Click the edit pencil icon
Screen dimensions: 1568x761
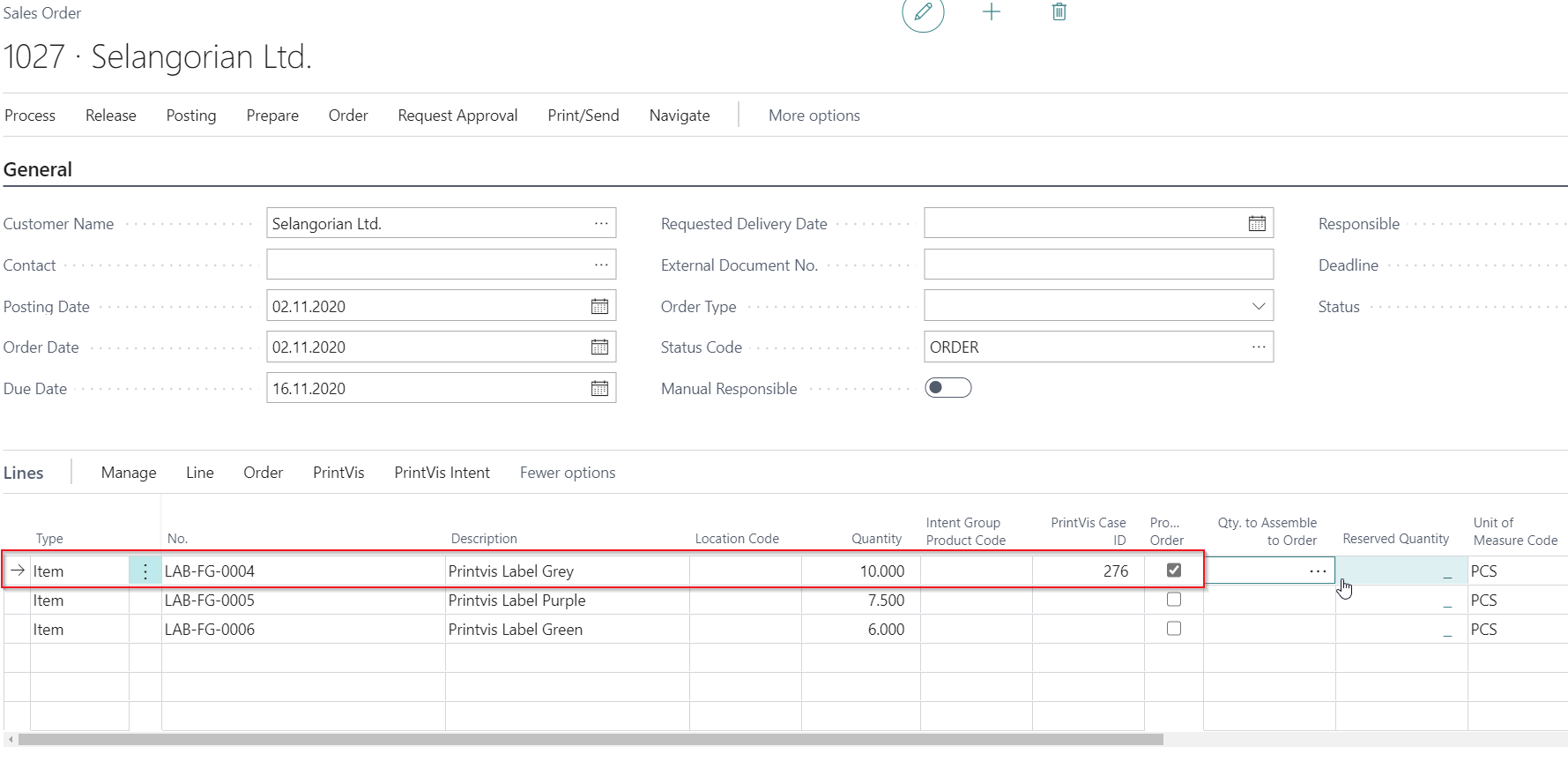923,12
